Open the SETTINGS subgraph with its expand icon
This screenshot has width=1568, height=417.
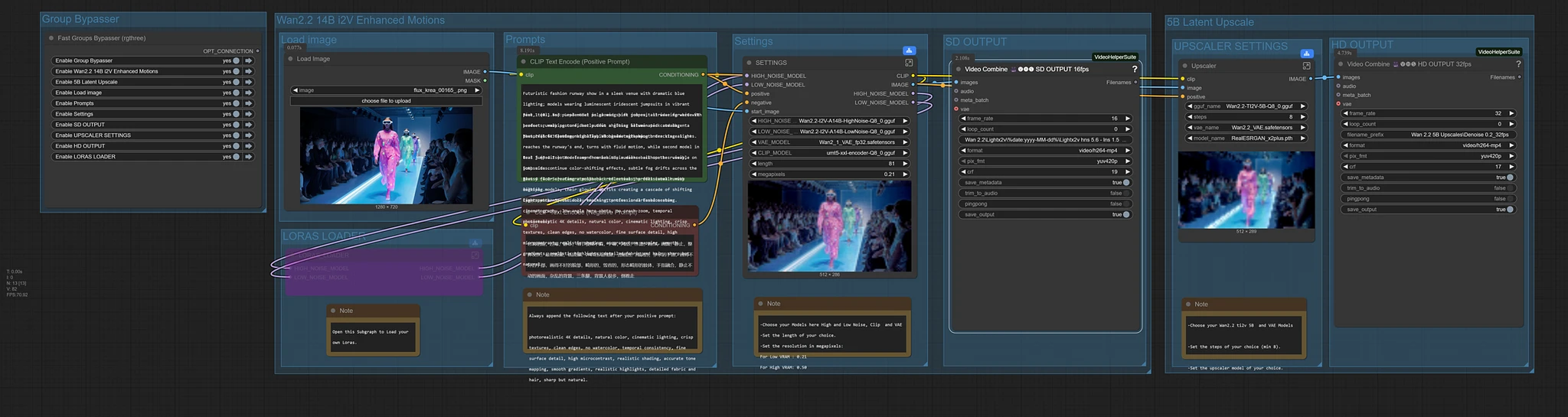(909, 63)
